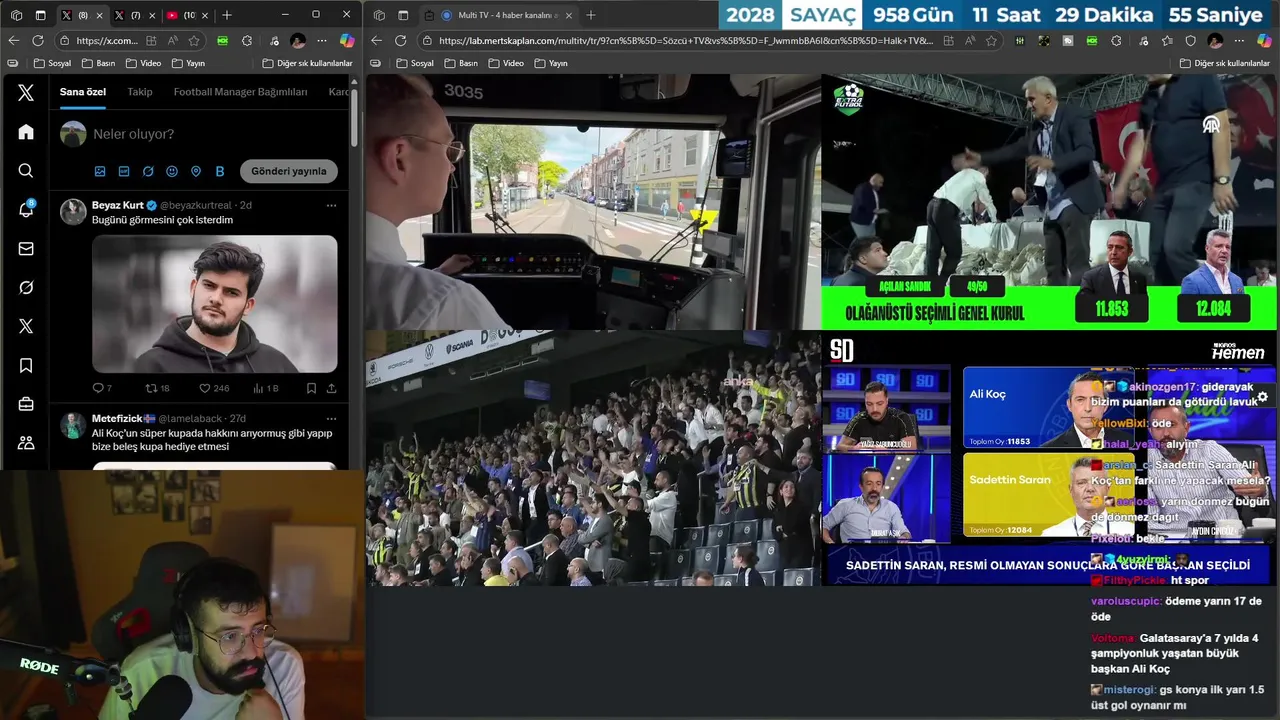Reload page in left browser
The height and width of the screenshot is (720, 1280).
click(38, 40)
